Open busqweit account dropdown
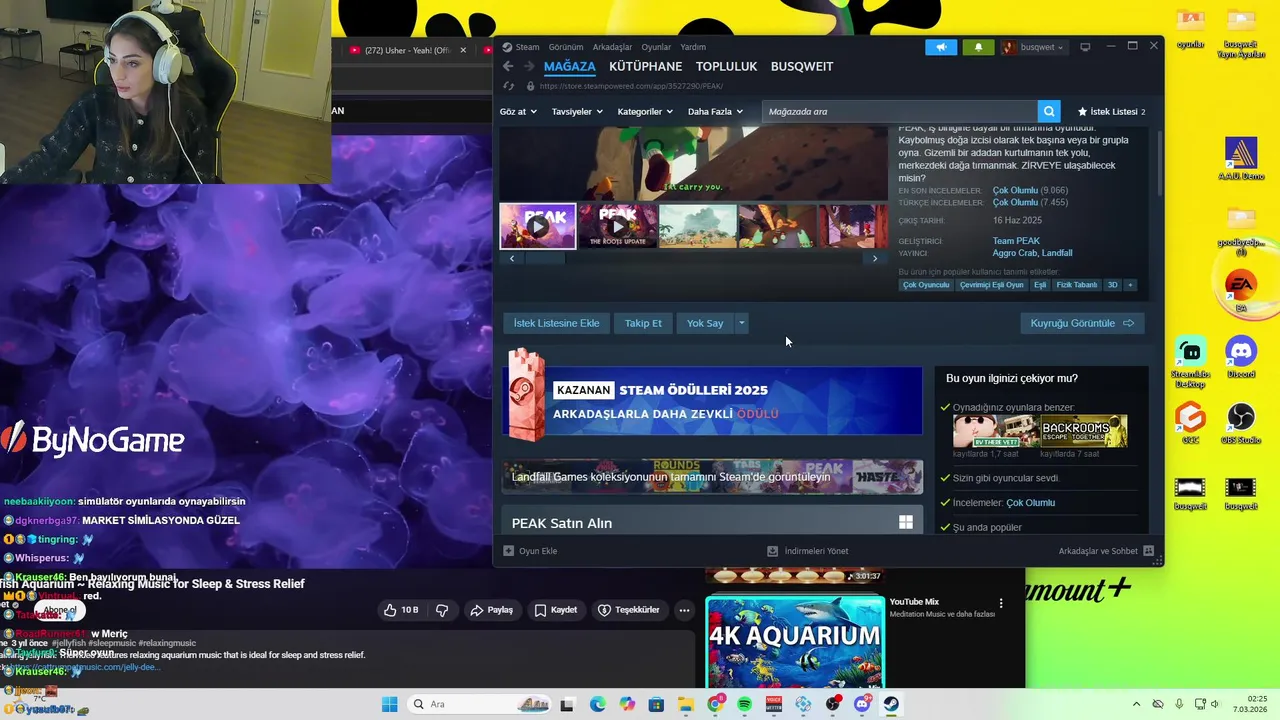The height and width of the screenshot is (720, 1280). [x=1034, y=47]
